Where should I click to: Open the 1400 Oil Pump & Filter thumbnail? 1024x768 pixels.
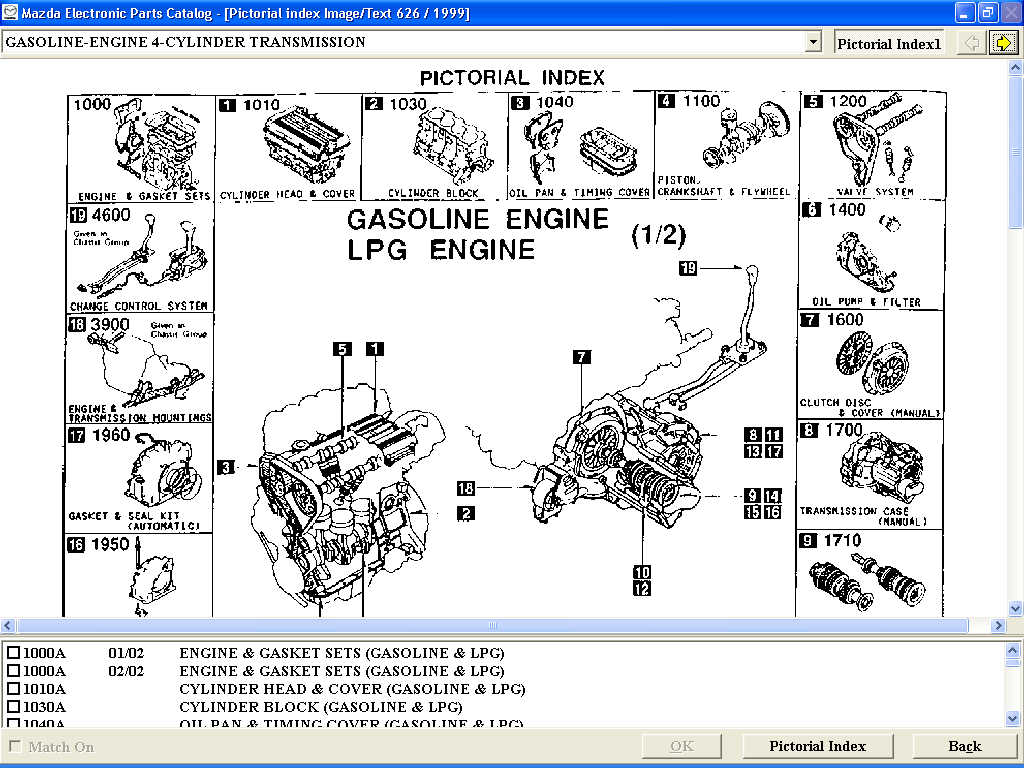pos(871,255)
